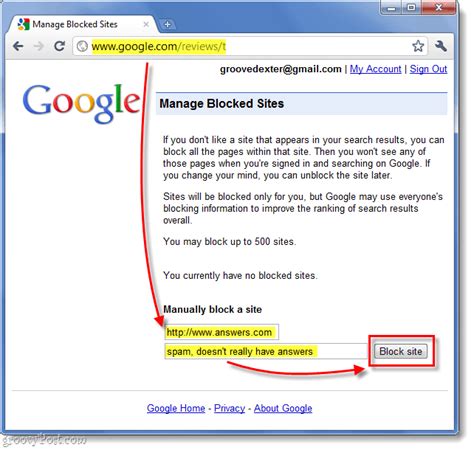The width and height of the screenshot is (474, 450).
Task: Click the Sign Out link
Action: pos(428,69)
